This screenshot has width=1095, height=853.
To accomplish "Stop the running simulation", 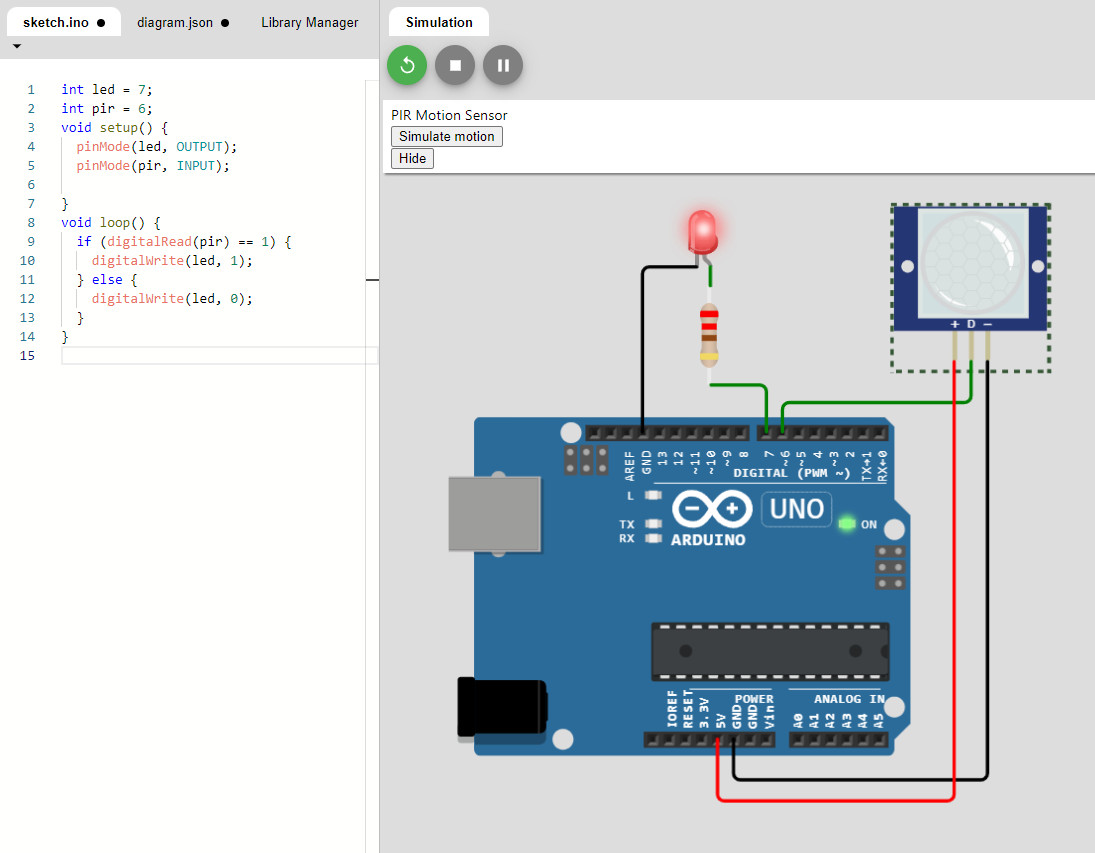I will (455, 66).
